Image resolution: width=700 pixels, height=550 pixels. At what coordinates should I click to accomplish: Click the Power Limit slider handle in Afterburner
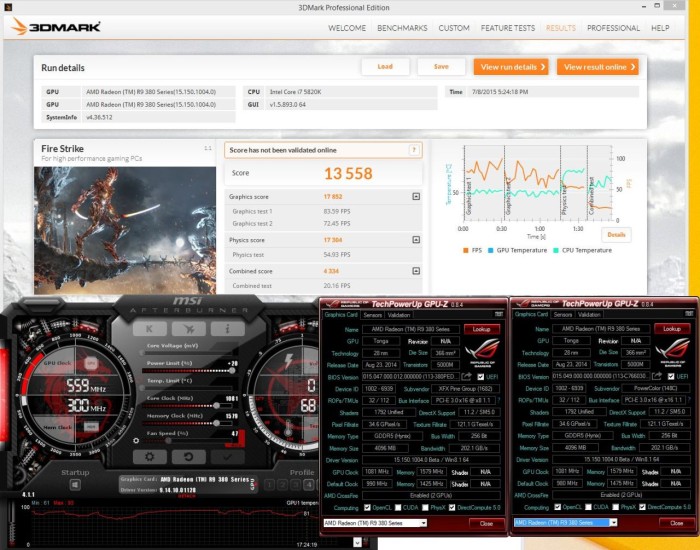[x=232, y=371]
